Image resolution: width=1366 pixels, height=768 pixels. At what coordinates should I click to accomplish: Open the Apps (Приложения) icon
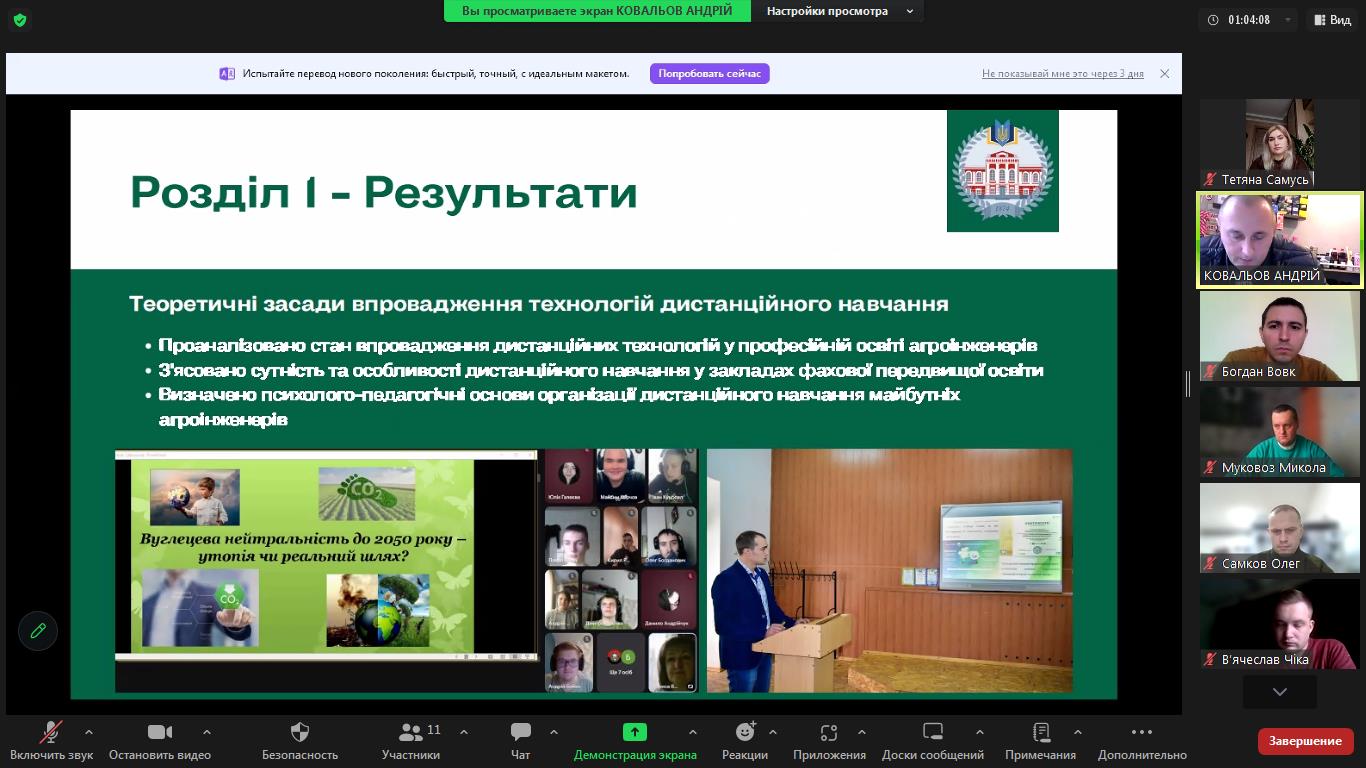pos(828,732)
